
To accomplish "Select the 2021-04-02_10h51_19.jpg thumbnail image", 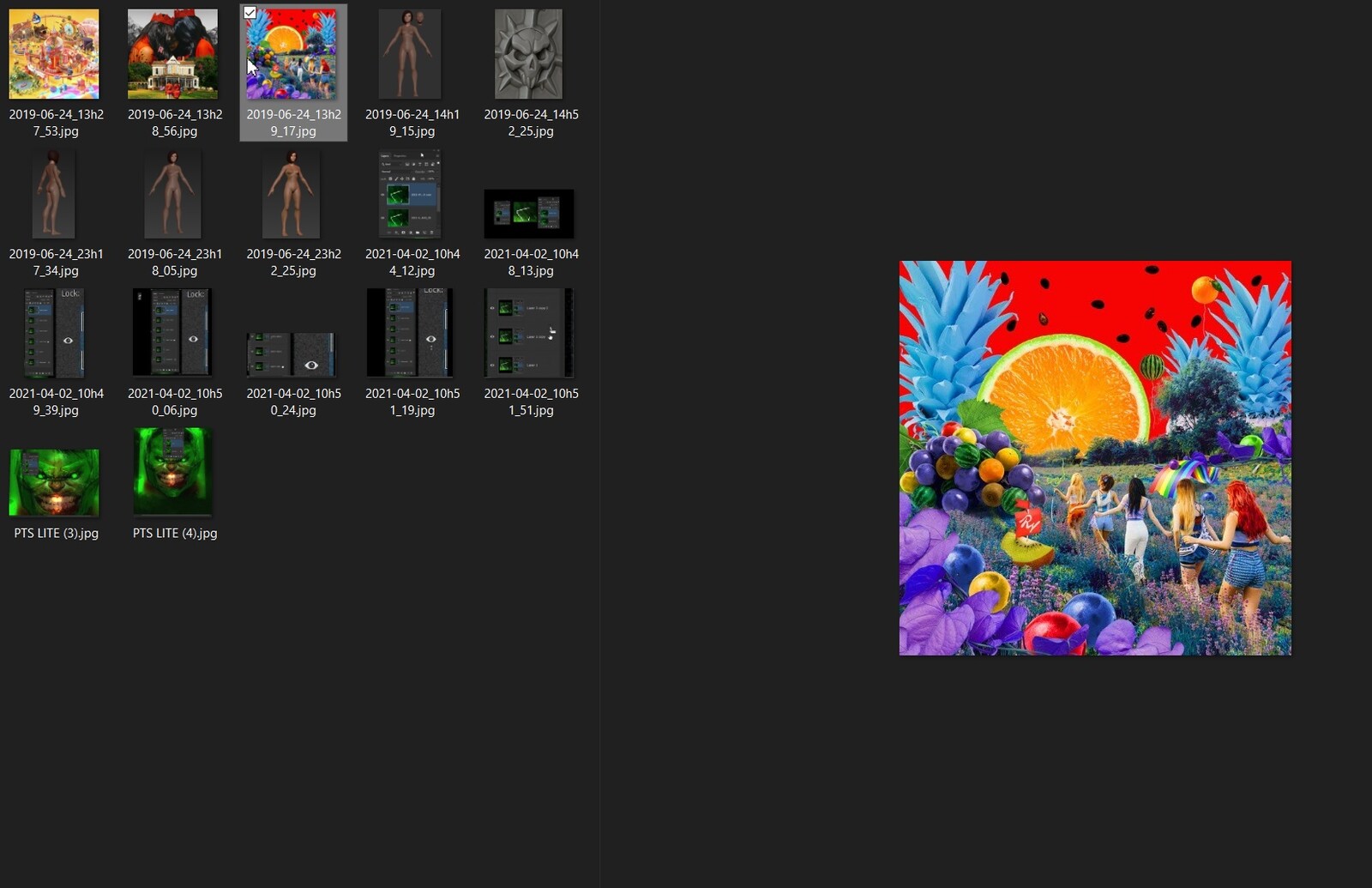I will [410, 333].
